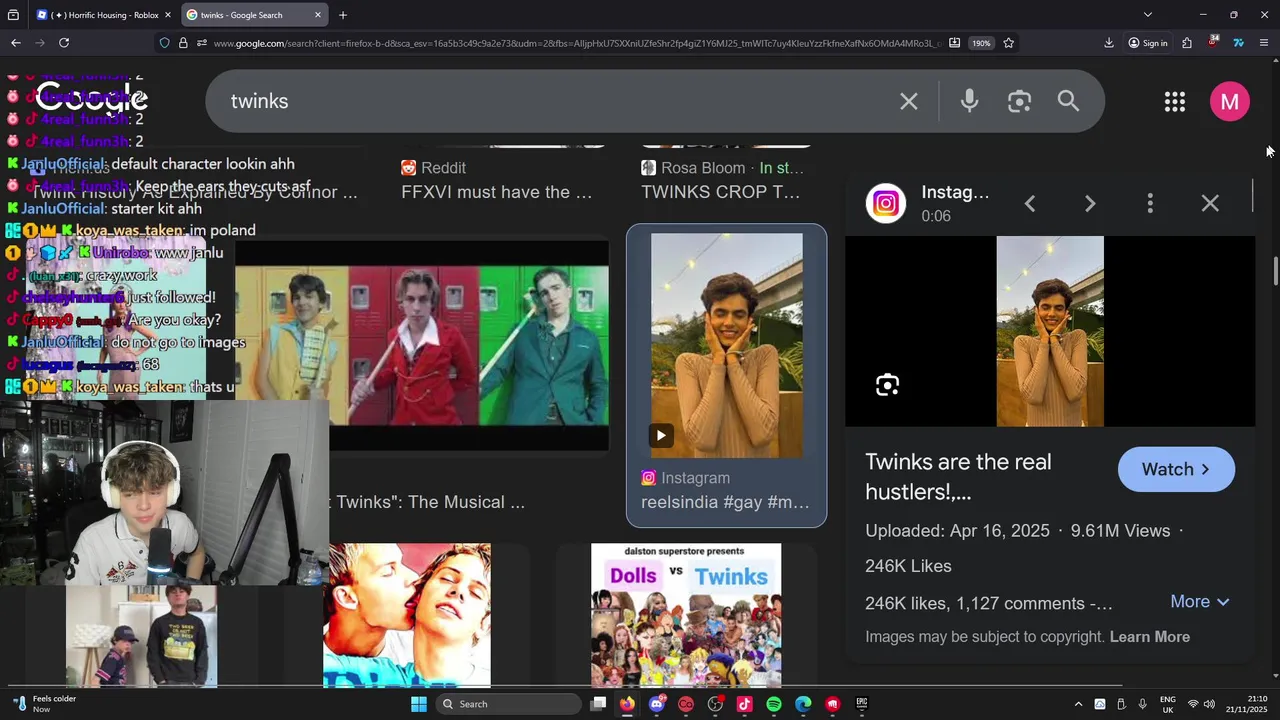
Task: Open Task View on the taskbar
Action: (x=598, y=704)
